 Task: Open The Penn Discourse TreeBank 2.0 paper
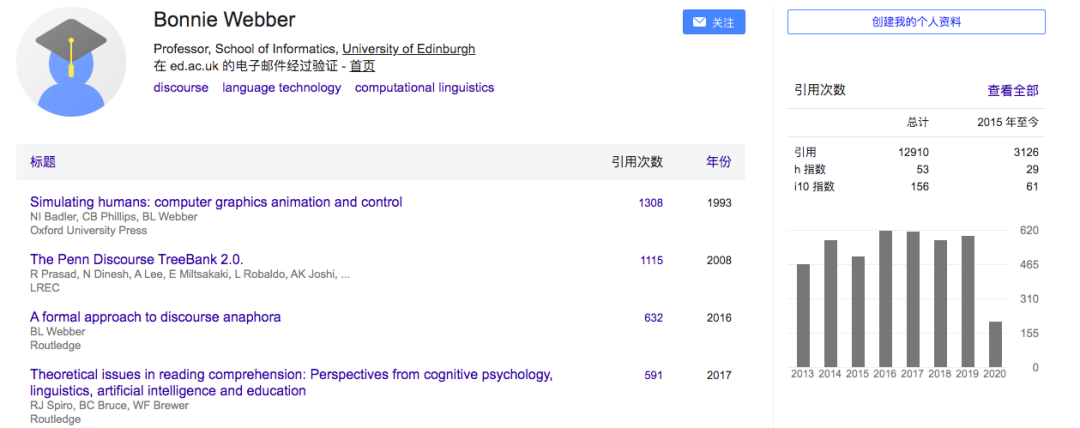136,260
